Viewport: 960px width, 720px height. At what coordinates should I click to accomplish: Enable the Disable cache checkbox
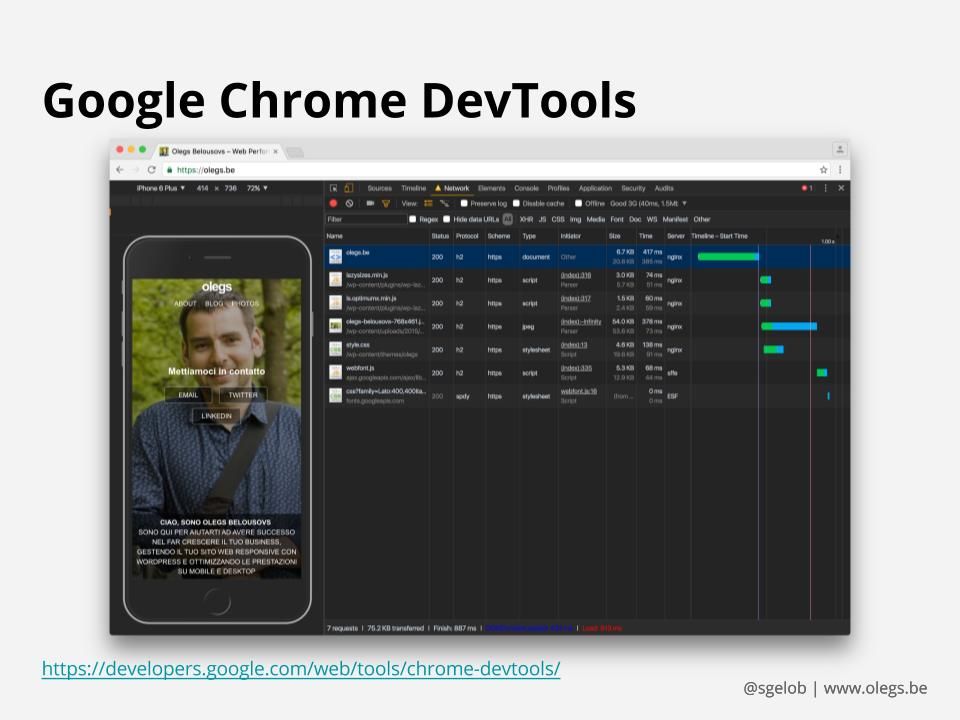(516, 203)
